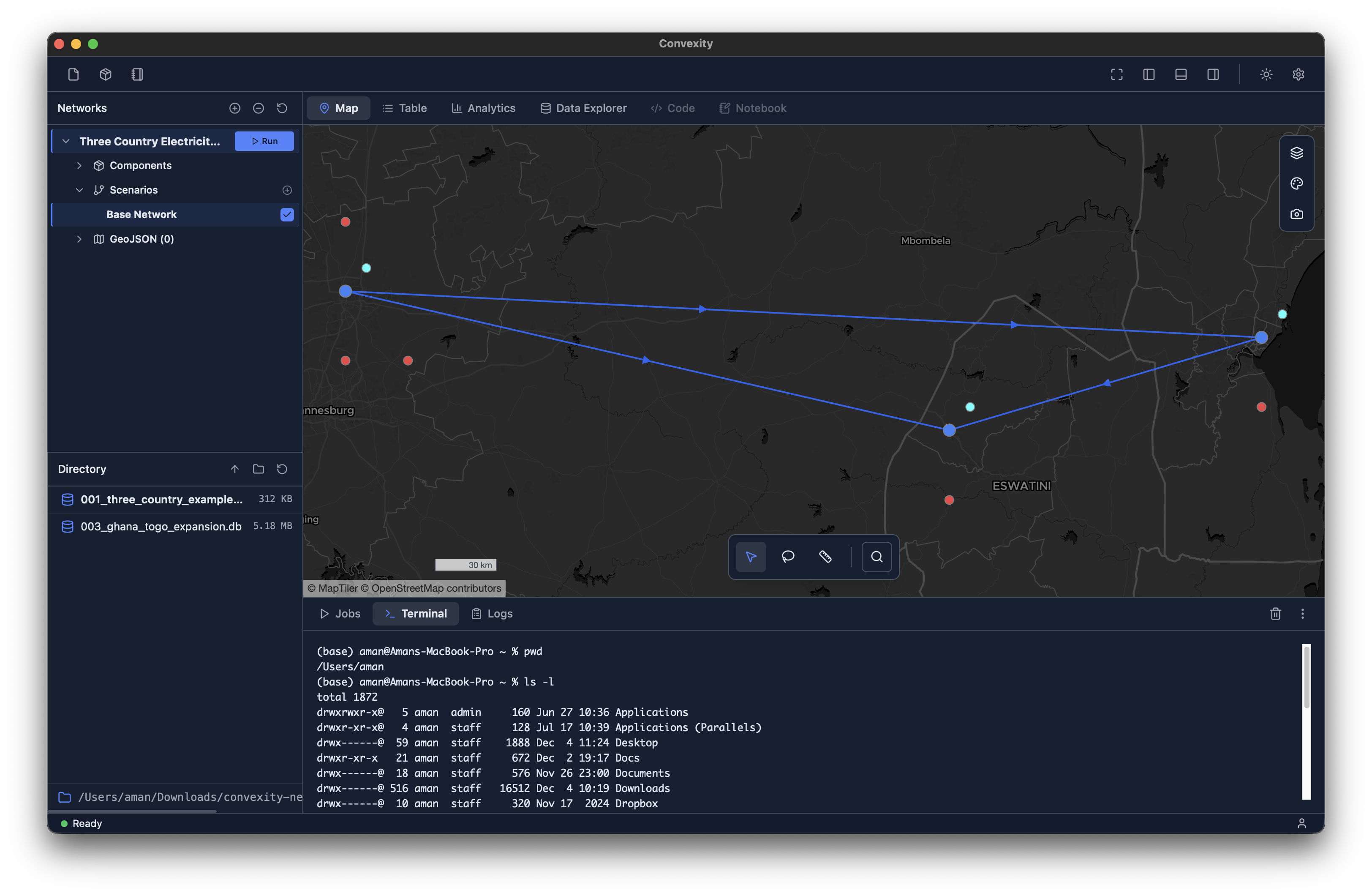Open the map search tool

click(x=876, y=557)
